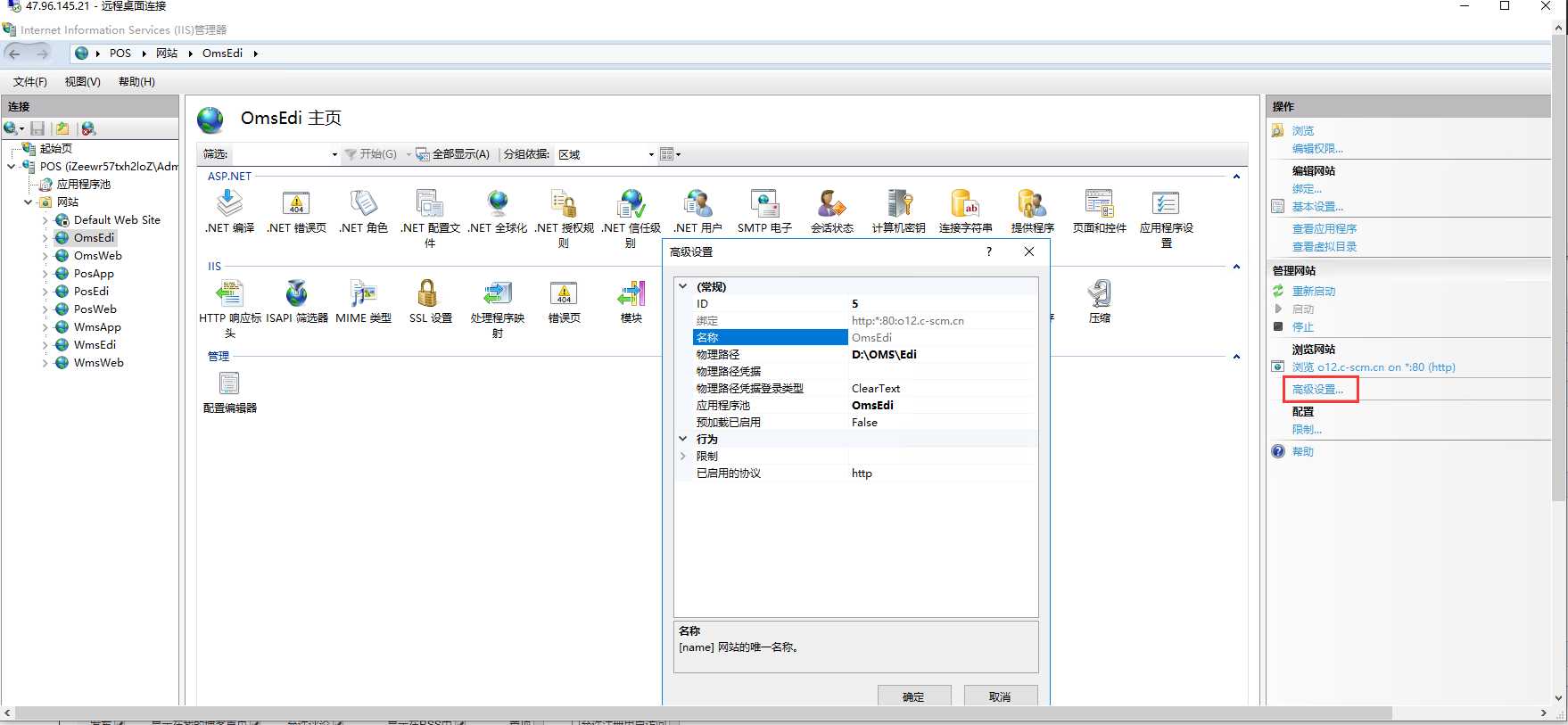Image resolution: width=1568 pixels, height=725 pixels.
Task: Collapse the 网站 tree node
Action: (x=28, y=202)
